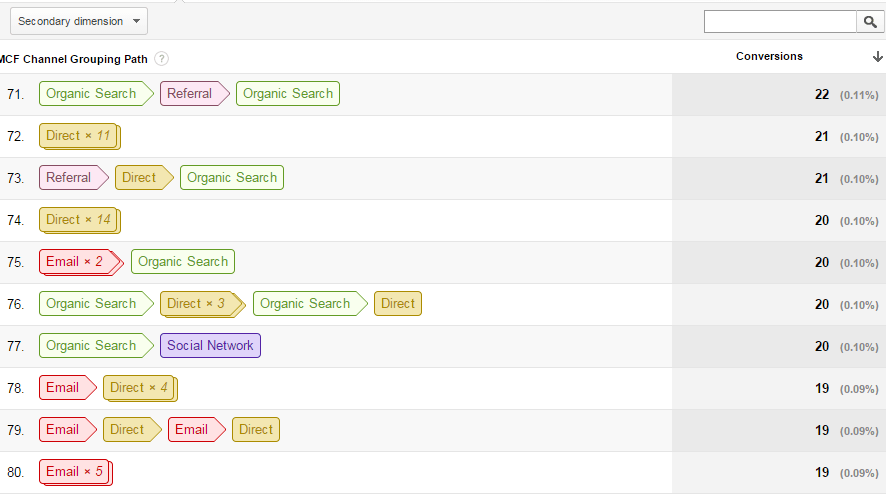This screenshot has width=886, height=498.
Task: Click the Direct × 14 tag
Action: pos(80,220)
